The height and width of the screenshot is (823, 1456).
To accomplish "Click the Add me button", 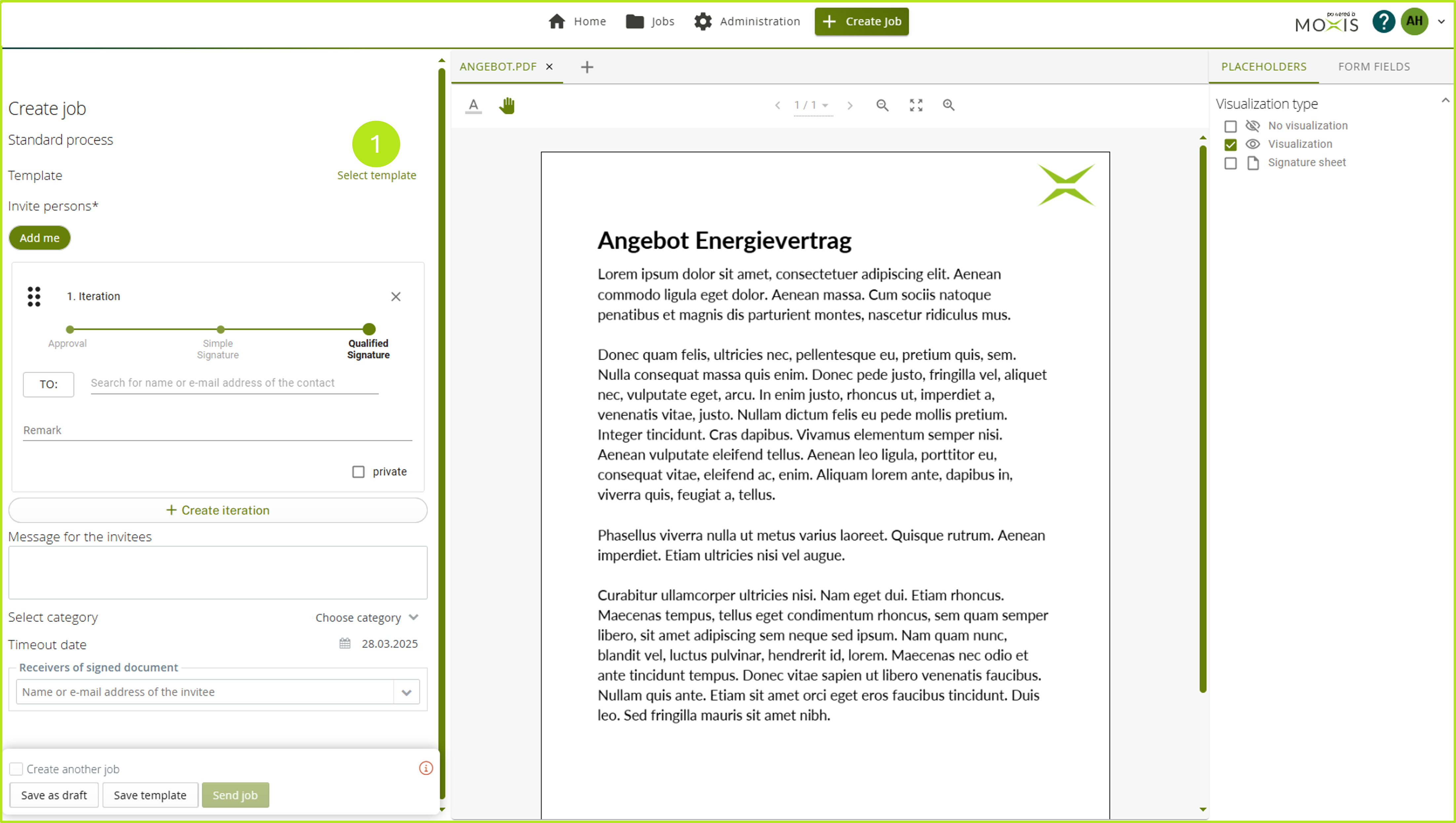I will coord(40,238).
